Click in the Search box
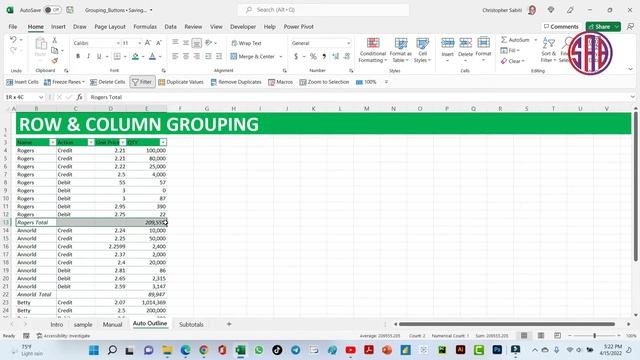 pos(323,10)
